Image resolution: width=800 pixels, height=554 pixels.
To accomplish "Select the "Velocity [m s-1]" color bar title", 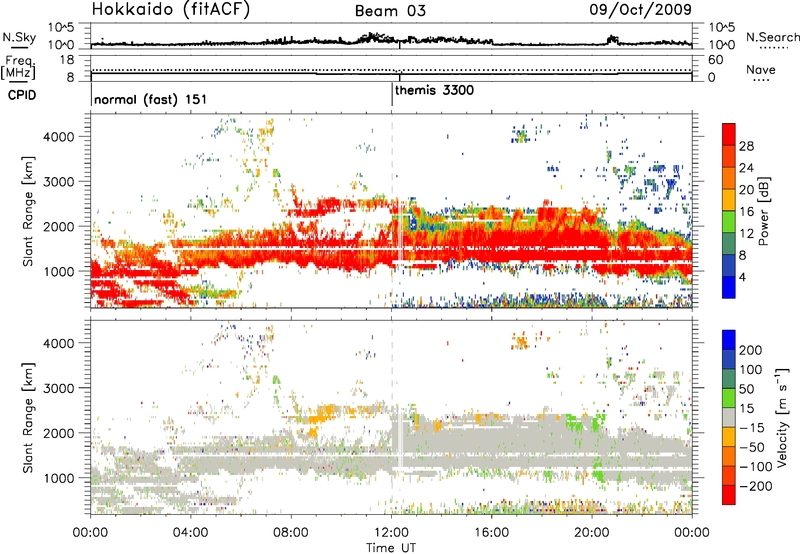I will (x=782, y=417).
